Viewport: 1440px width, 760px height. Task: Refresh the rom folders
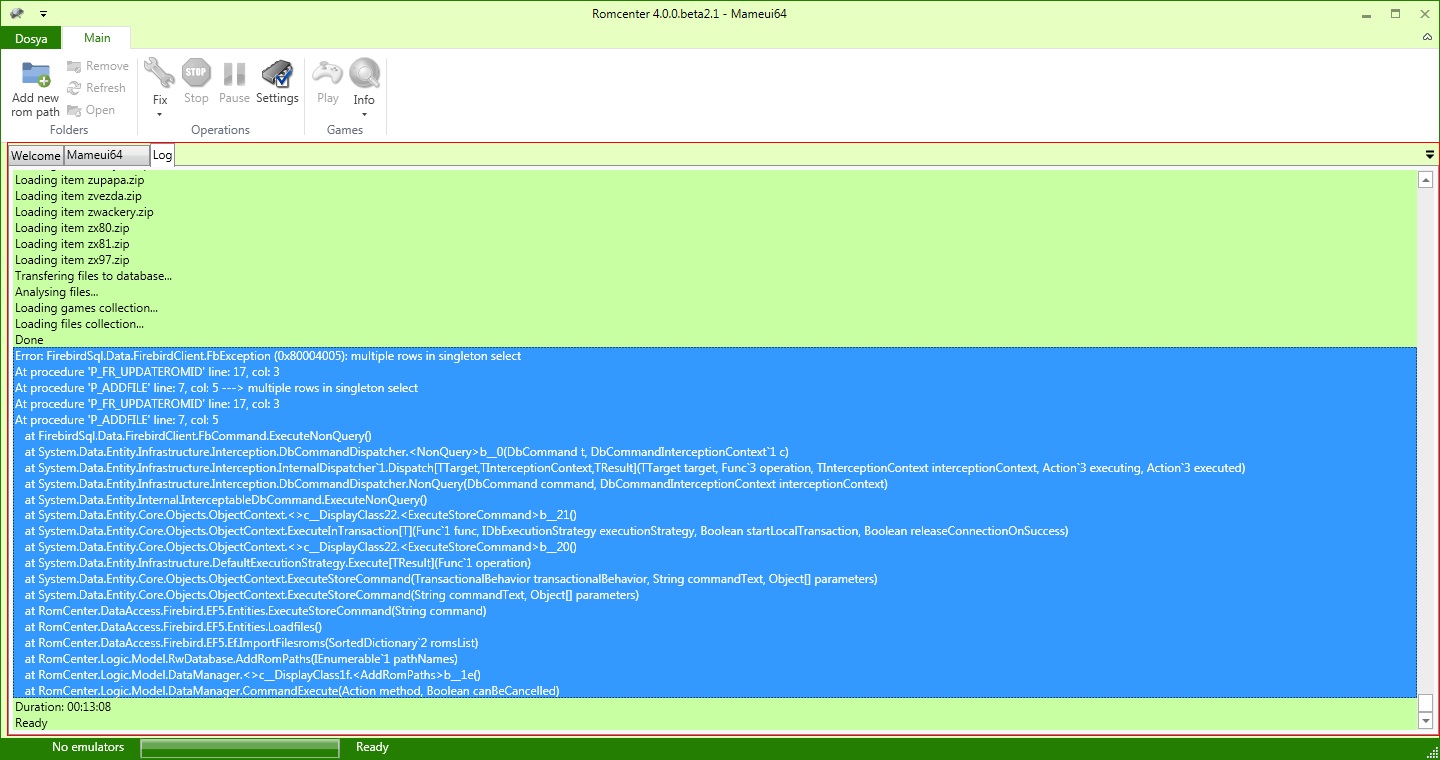click(97, 88)
